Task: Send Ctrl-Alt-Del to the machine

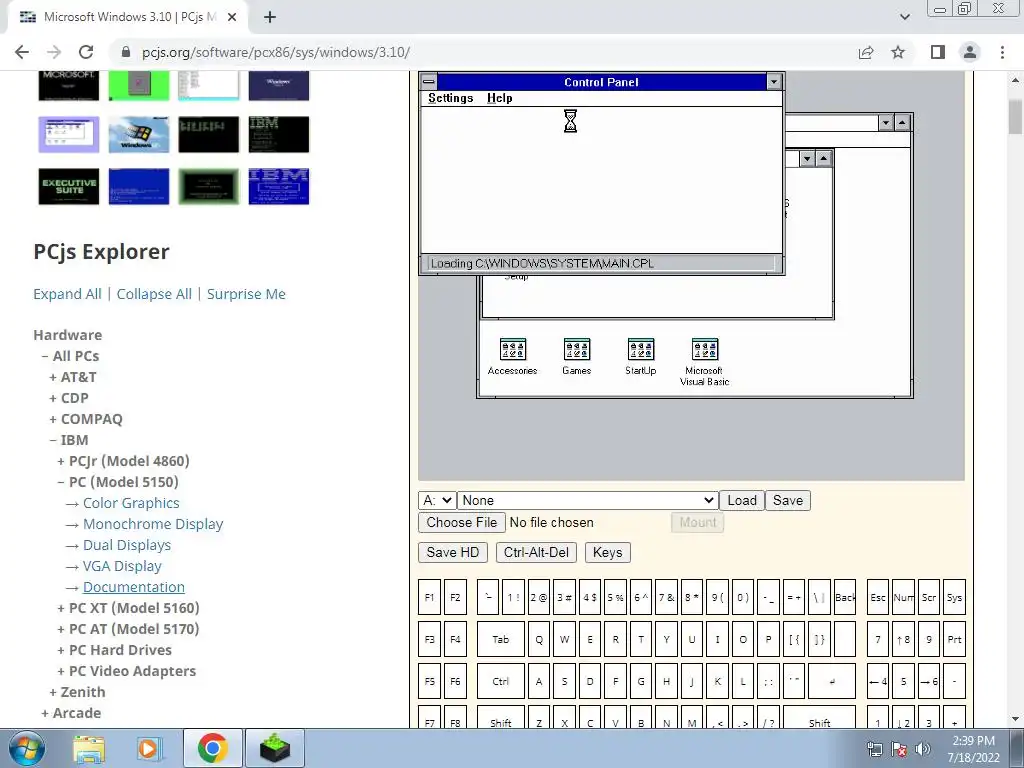Action: pos(536,552)
